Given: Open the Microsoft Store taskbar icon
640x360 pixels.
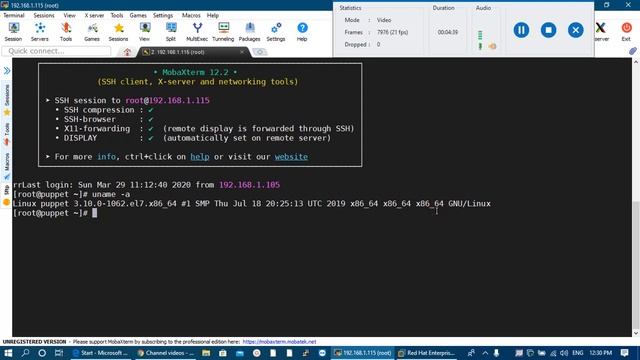Looking at the screenshot, I should point(223,353).
